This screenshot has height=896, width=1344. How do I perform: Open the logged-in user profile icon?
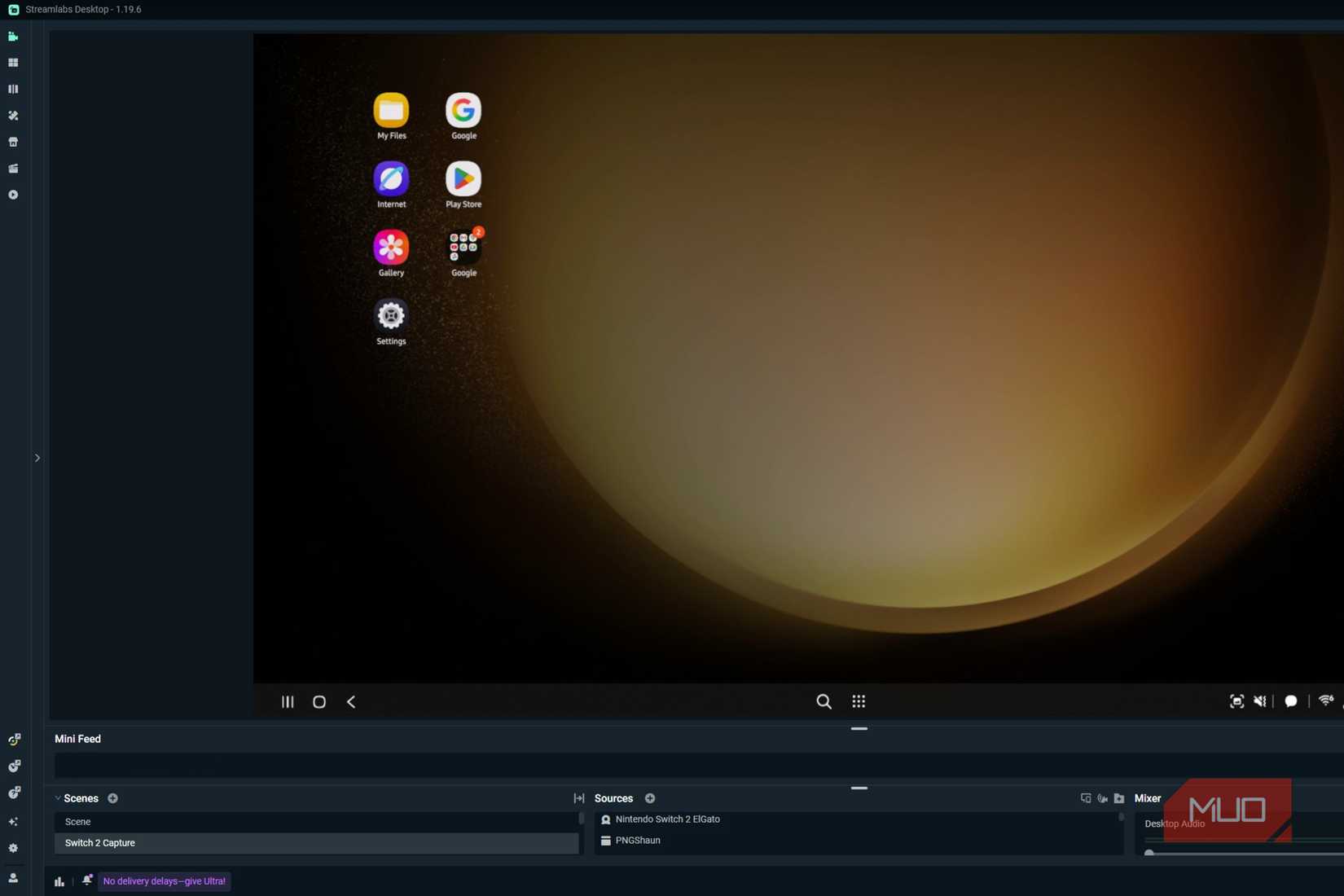coord(13,878)
